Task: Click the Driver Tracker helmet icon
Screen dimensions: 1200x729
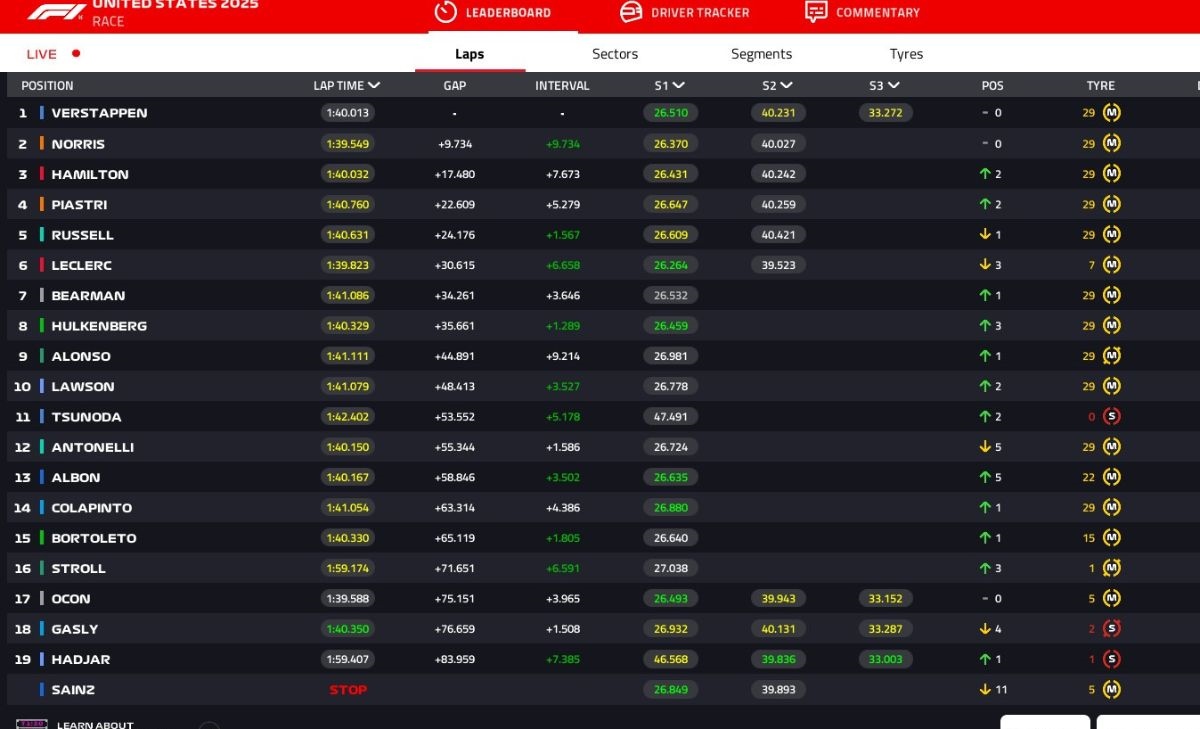Action: (631, 12)
